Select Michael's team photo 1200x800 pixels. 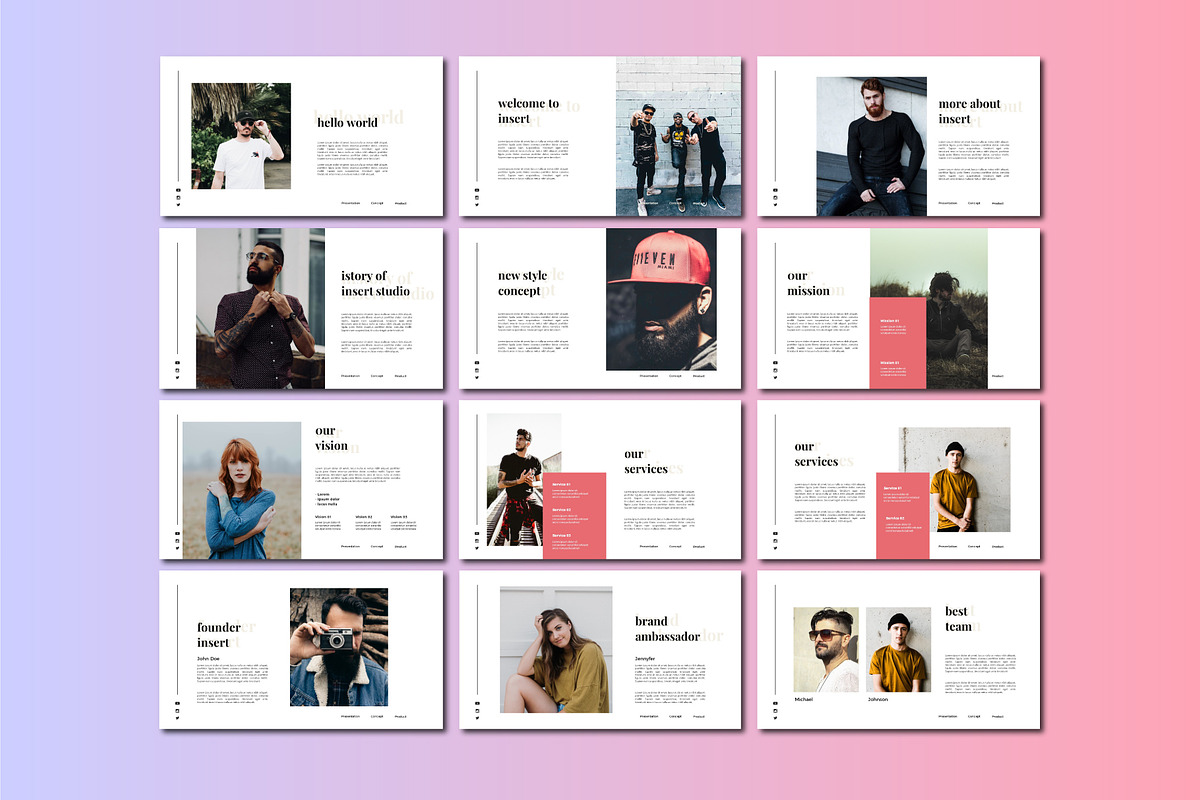click(x=826, y=650)
